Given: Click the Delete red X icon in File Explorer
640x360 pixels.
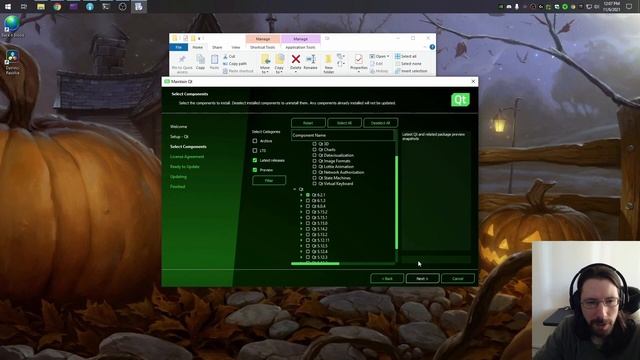Looking at the screenshot, I should click(296, 60).
